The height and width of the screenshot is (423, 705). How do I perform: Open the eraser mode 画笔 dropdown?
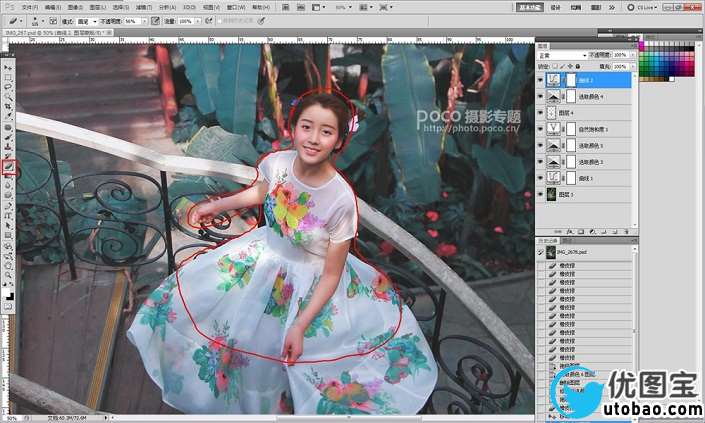(87, 21)
